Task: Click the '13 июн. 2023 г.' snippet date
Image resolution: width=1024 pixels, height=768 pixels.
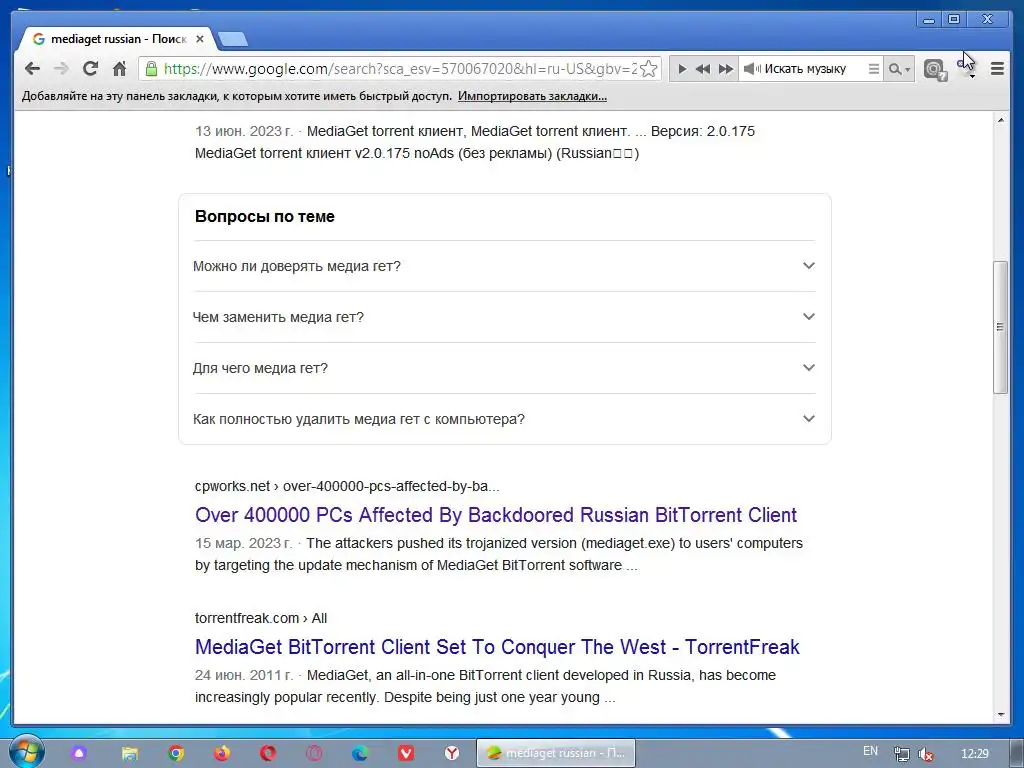Action: pyautogui.click(x=244, y=131)
